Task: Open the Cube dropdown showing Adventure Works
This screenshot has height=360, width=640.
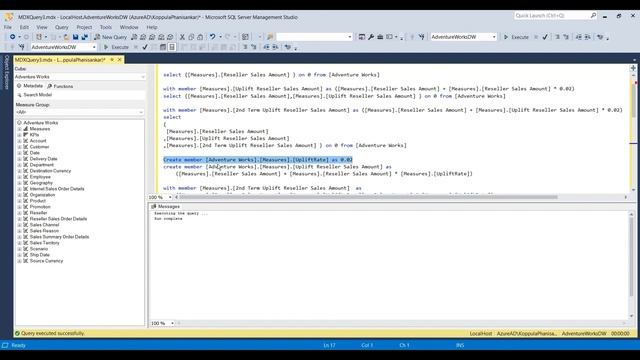Action: pos(80,77)
